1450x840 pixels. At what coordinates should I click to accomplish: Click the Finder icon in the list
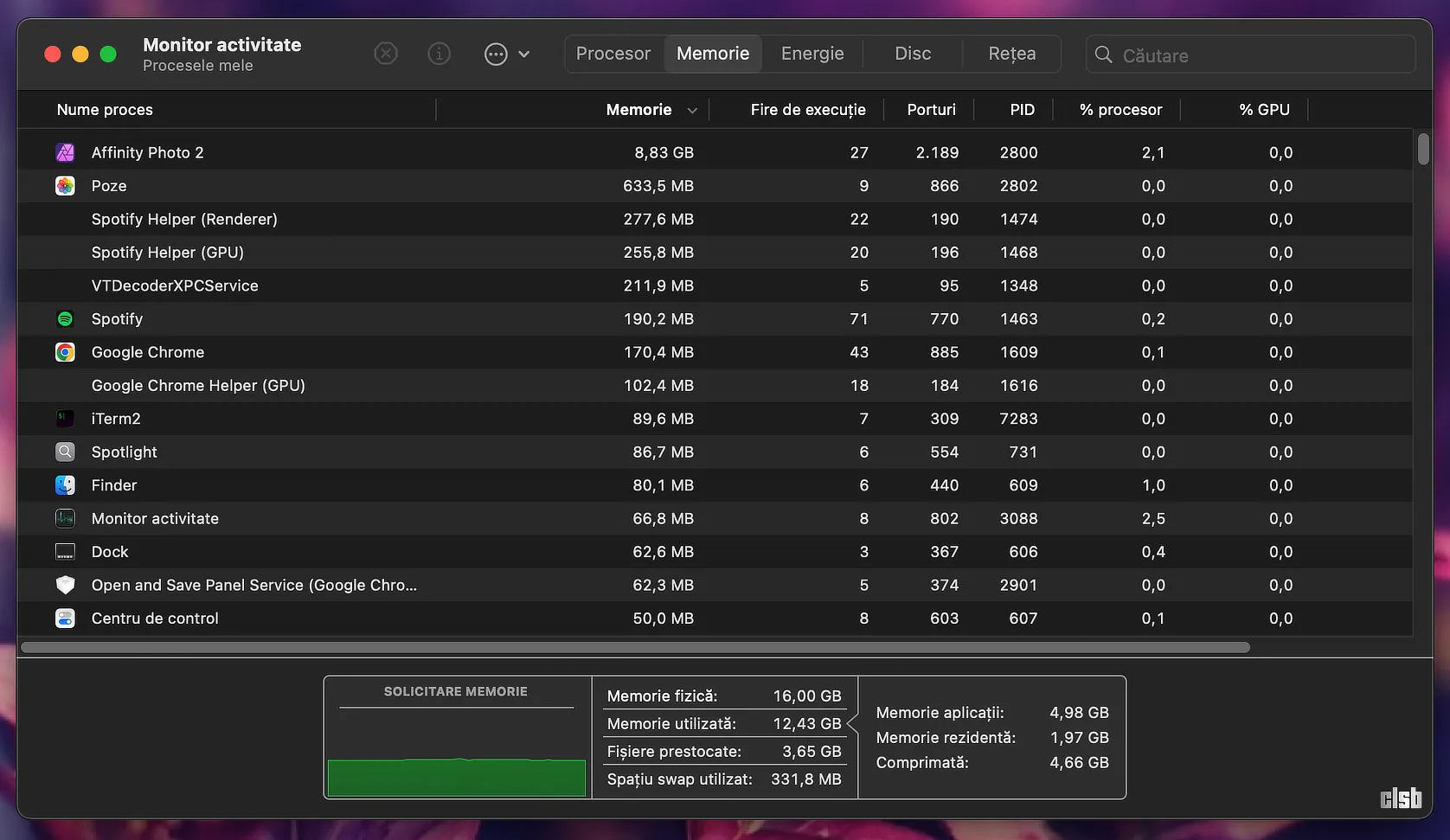point(65,485)
